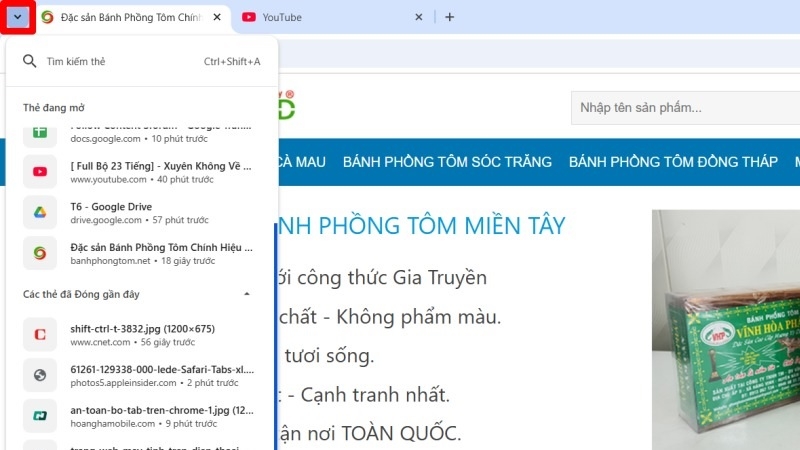Click the Google Sheets icon in open tabs

(x=40, y=133)
